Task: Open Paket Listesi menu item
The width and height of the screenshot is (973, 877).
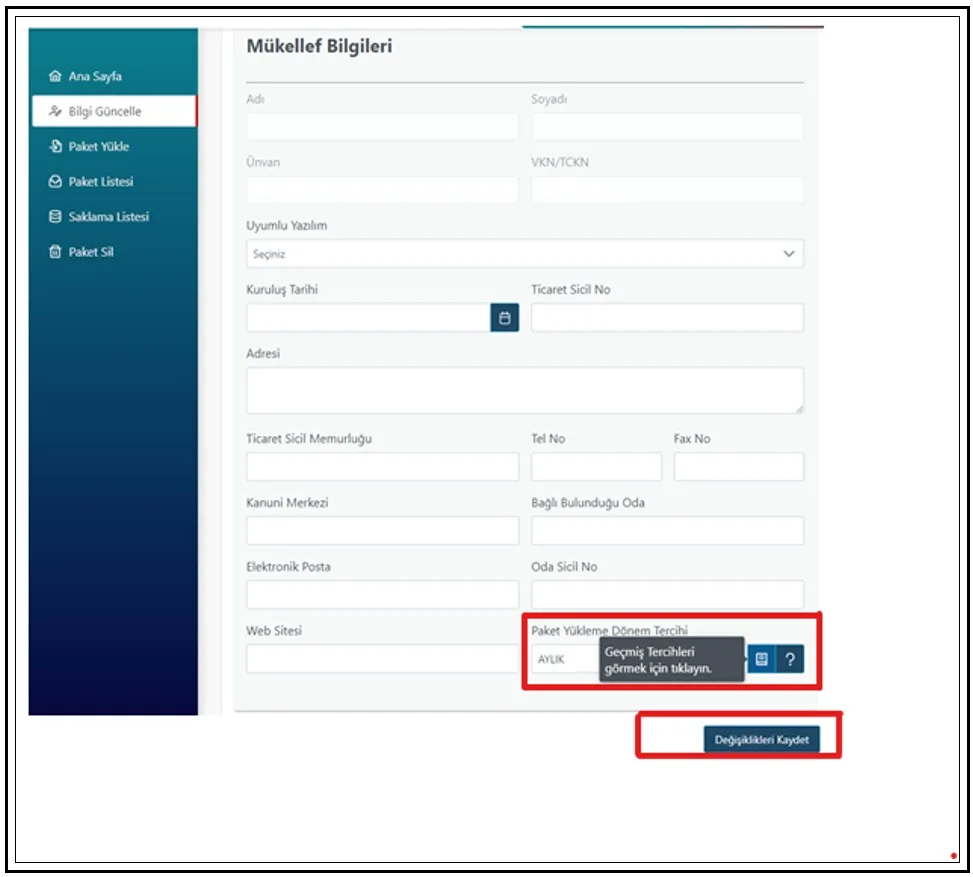Action: 100,182
